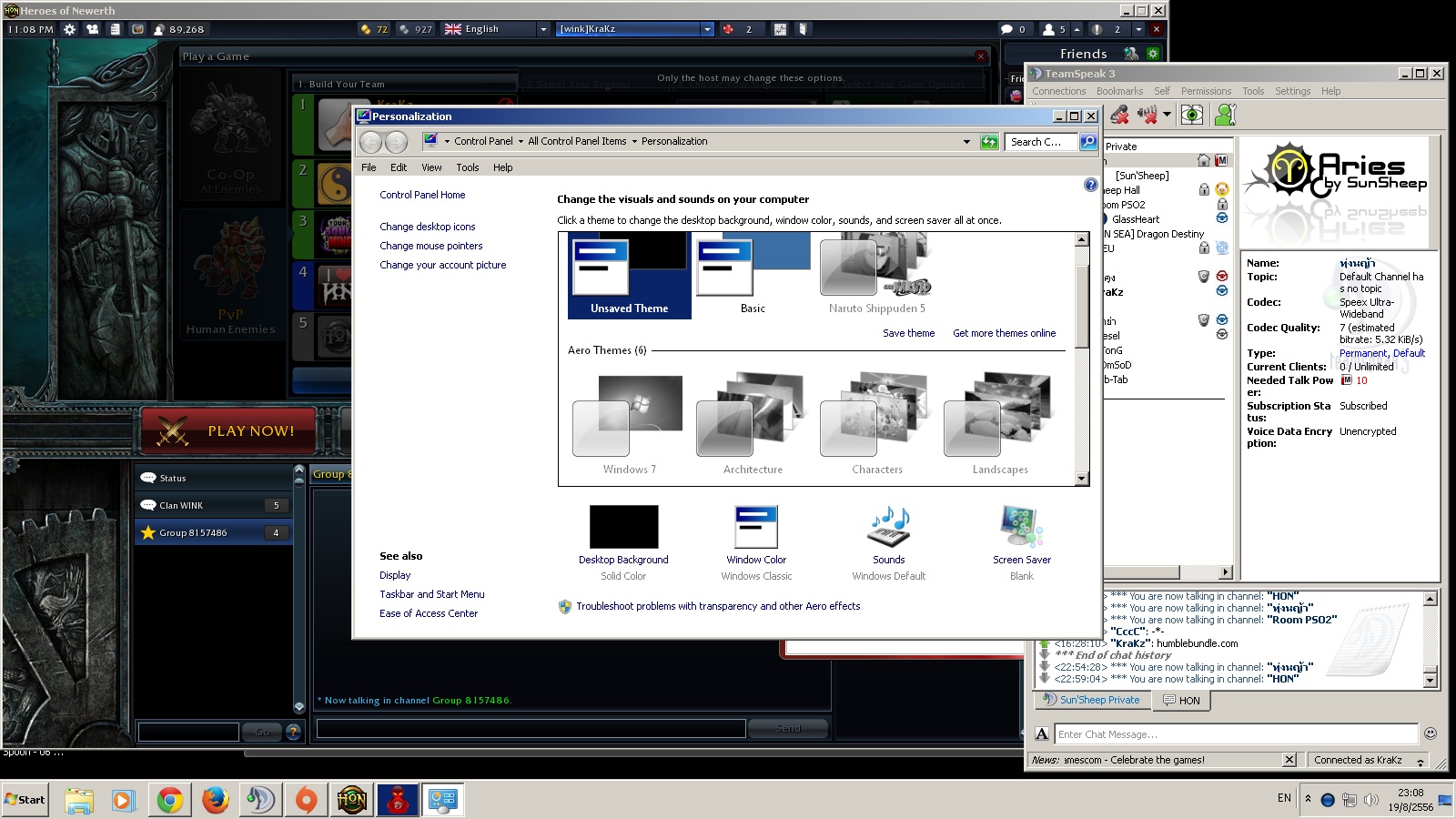Expand the Control Panel breadcrumb arrow

click(521, 142)
